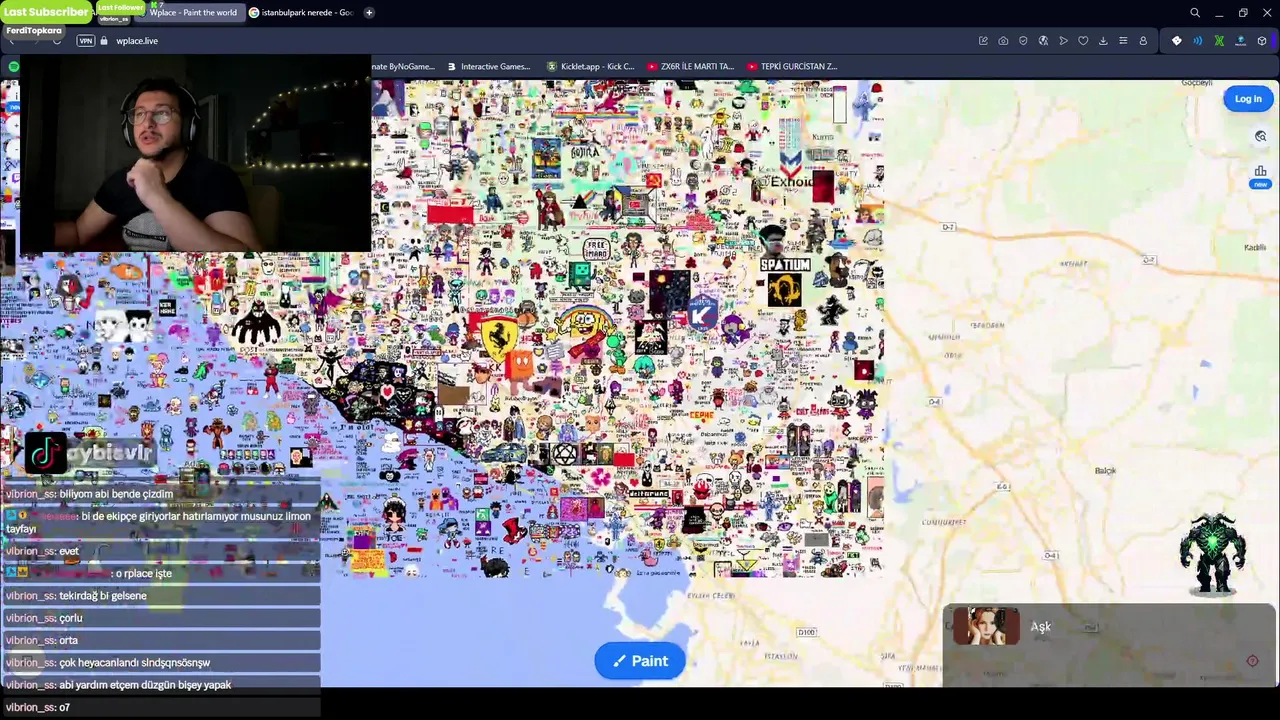Click the site padlock security icon
This screenshot has height=720, width=1280.
(104, 41)
